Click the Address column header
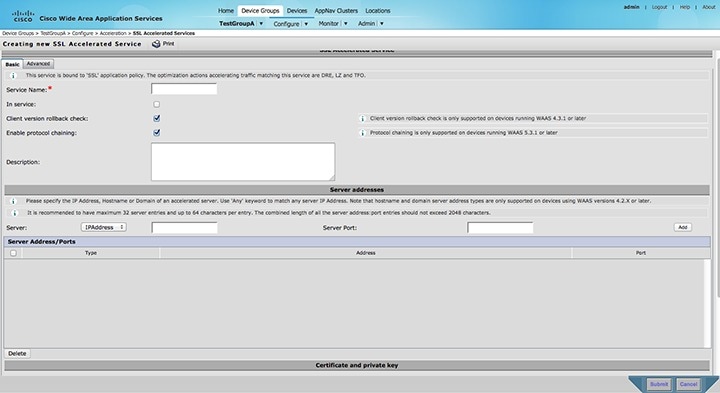Image resolution: width=720 pixels, height=393 pixels. [x=366, y=253]
